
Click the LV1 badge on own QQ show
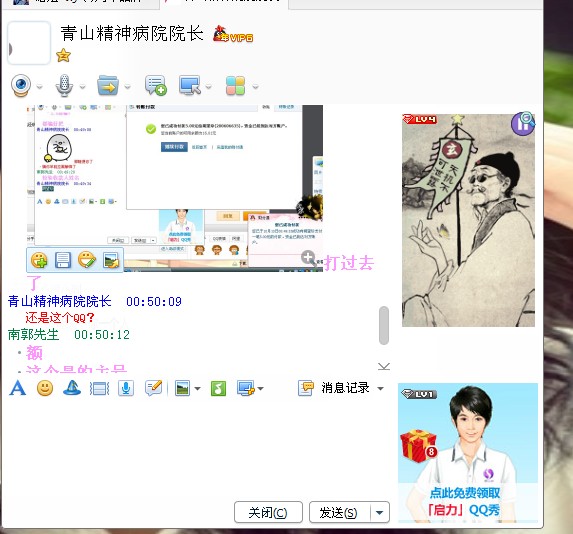419,394
